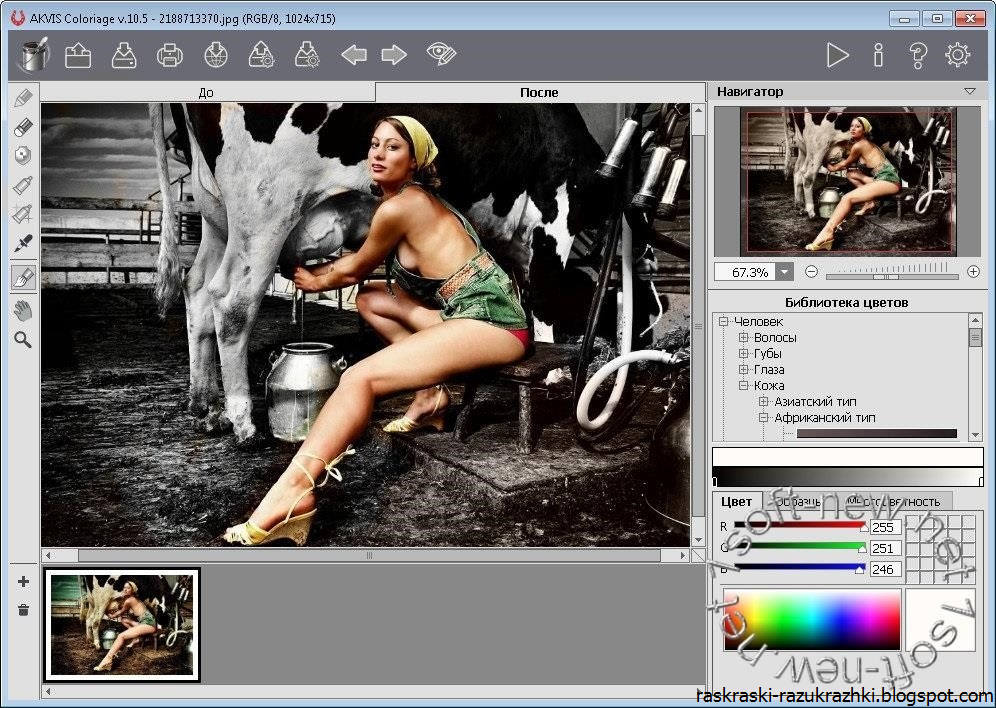Select the Eyedropper tool

[23, 243]
